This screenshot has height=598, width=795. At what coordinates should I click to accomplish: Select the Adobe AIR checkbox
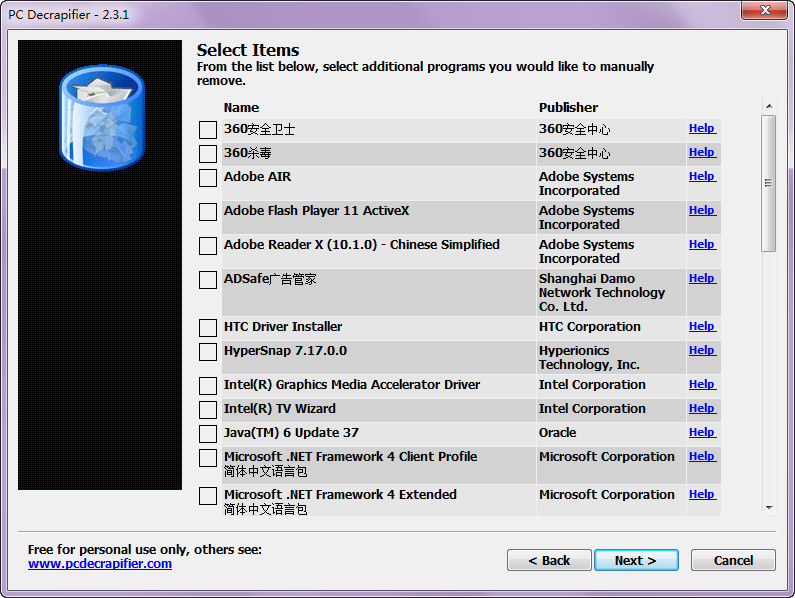pos(208,178)
